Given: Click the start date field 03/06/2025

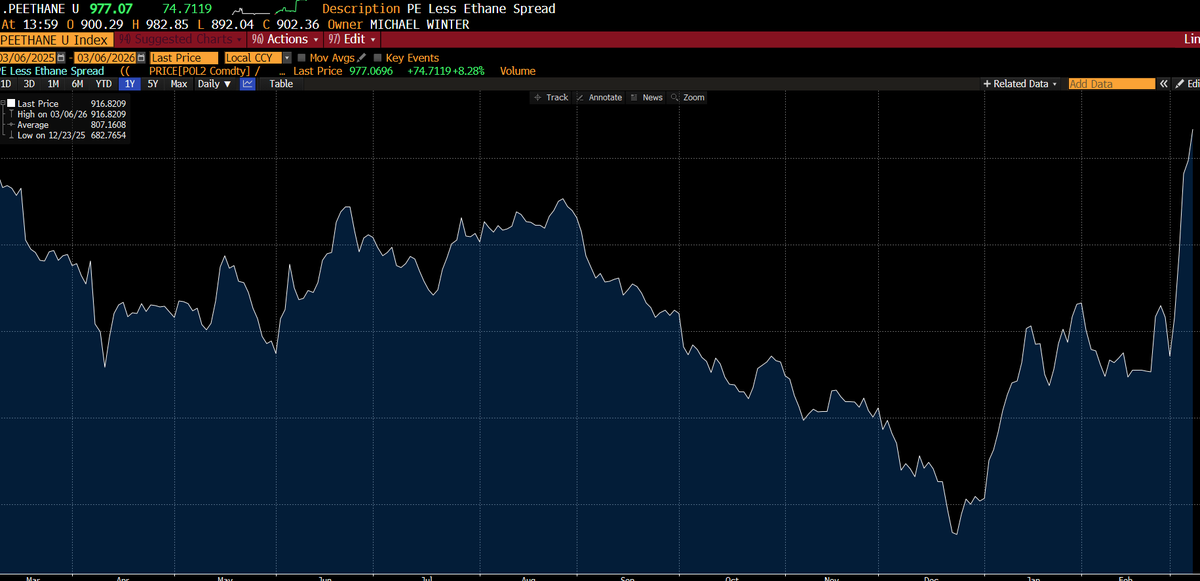Looking at the screenshot, I should coord(27,58).
